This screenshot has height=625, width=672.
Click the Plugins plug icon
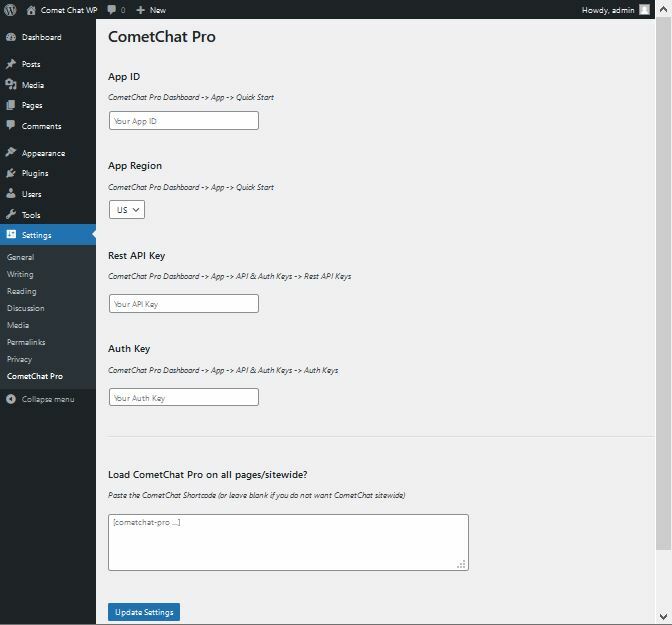pos(11,173)
